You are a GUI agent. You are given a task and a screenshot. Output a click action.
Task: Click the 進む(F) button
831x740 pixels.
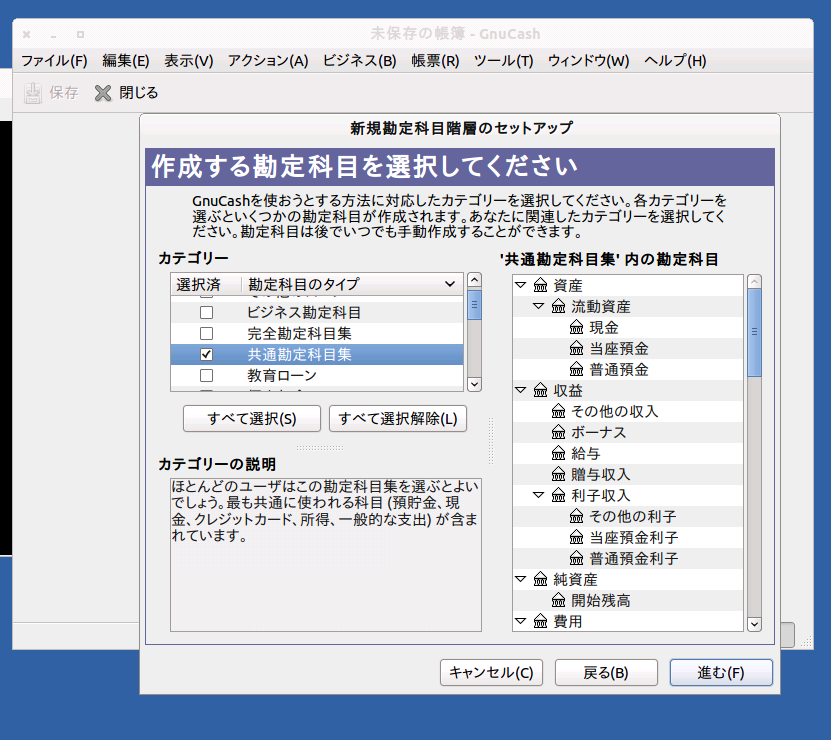point(721,673)
